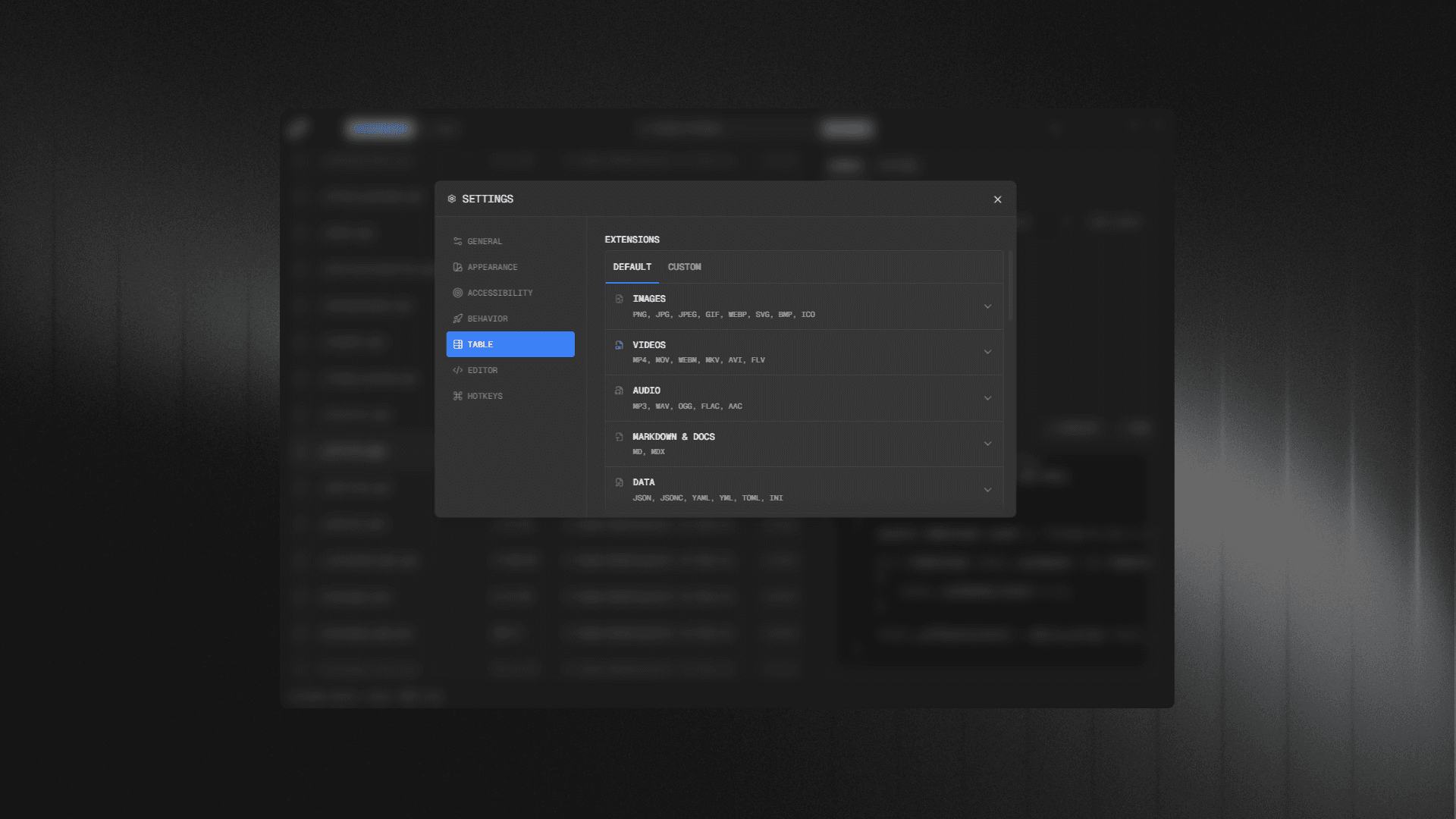The image size is (1456, 819).
Task: Click the Audio category title
Action: coord(646,391)
